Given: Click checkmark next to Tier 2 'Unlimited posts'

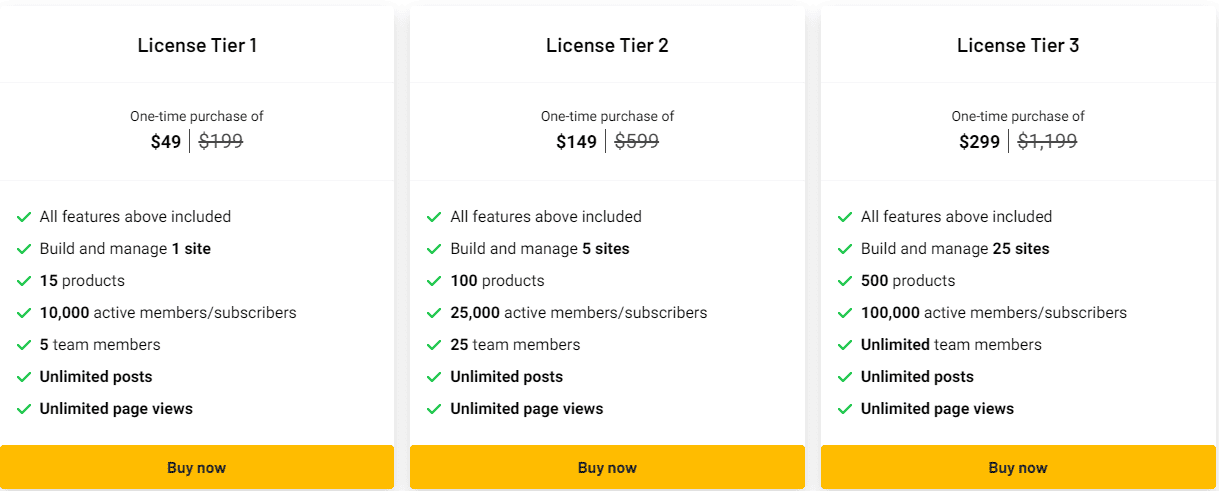Looking at the screenshot, I should coord(434,377).
